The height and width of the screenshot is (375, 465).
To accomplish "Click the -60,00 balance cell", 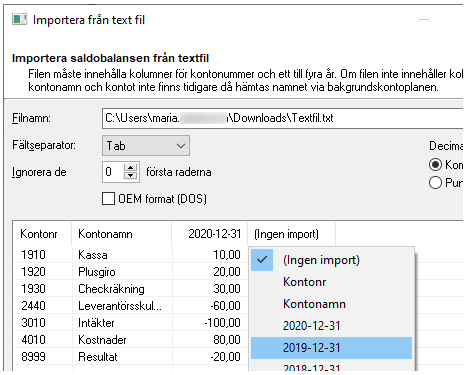I will click(210, 306).
